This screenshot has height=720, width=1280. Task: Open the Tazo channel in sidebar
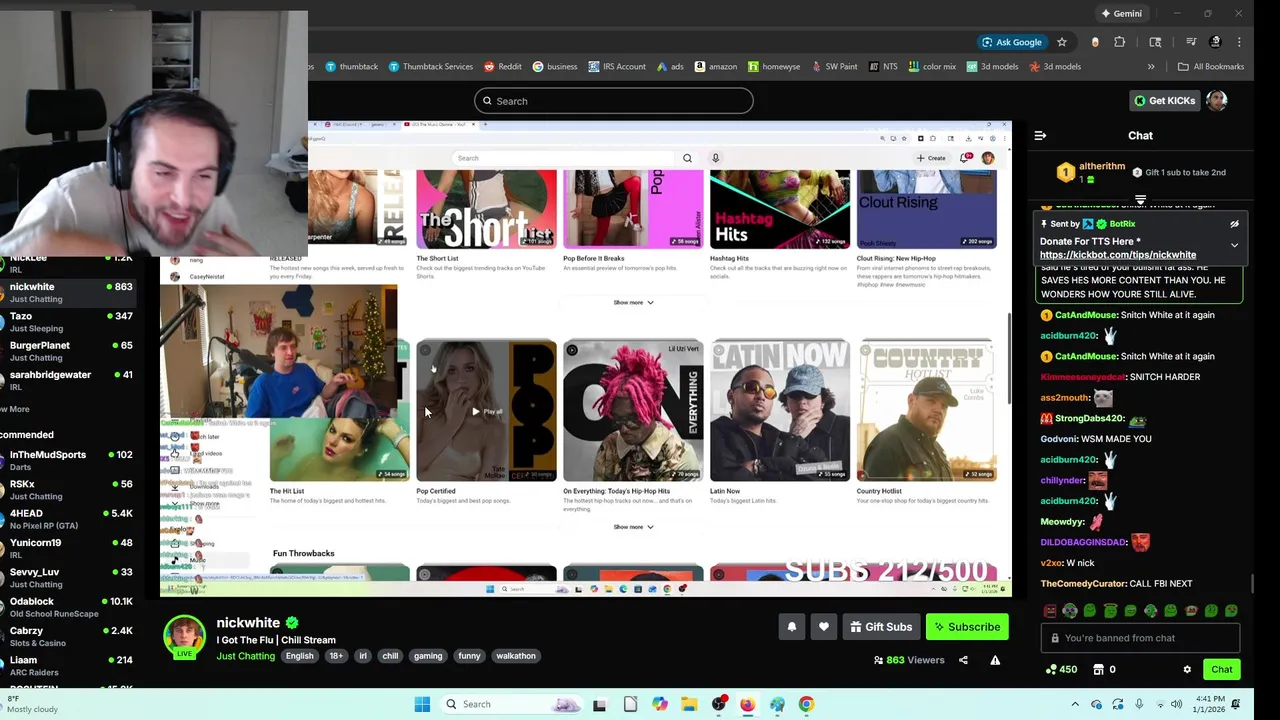click(66, 322)
